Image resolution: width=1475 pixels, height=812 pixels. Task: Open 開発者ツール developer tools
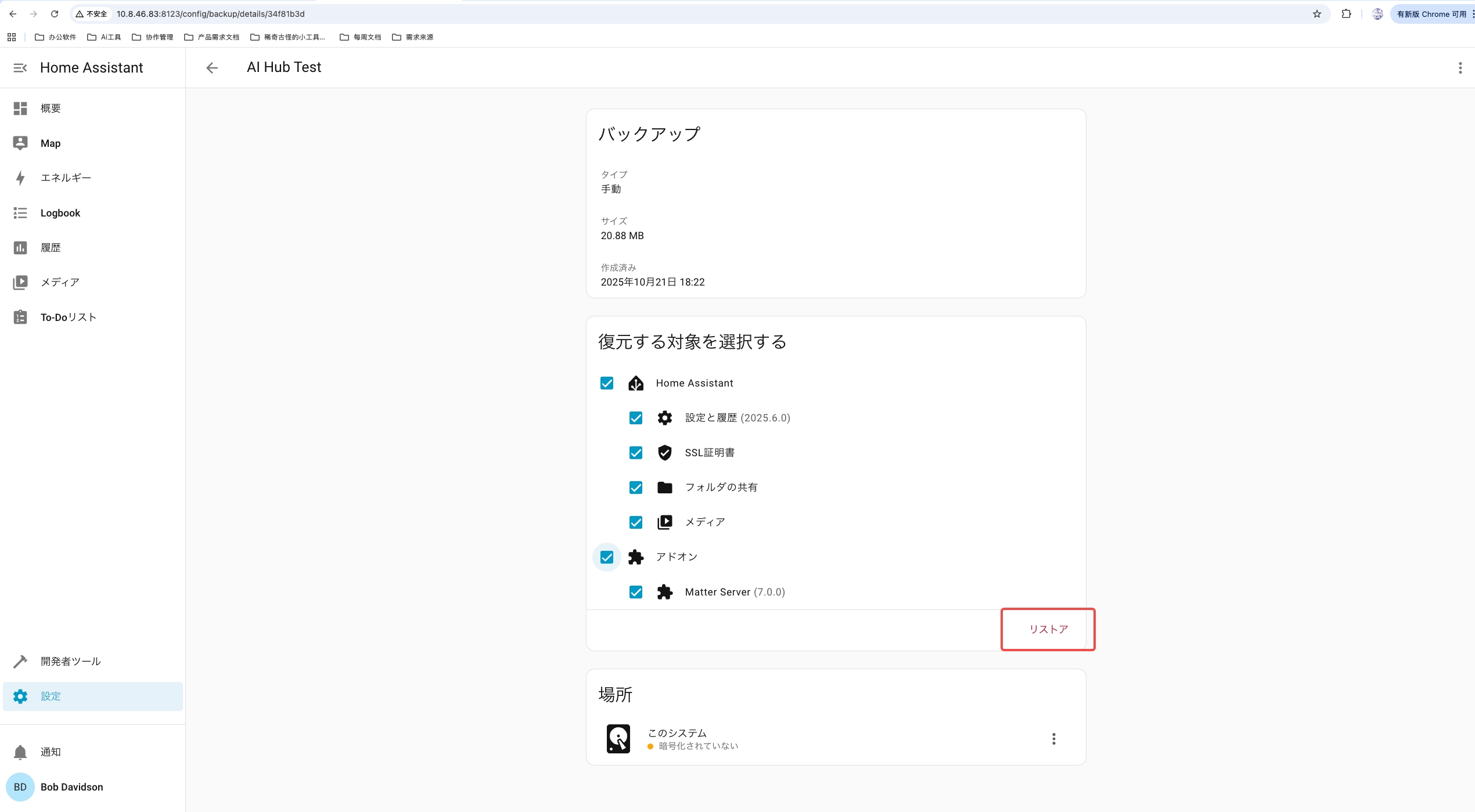pos(93,662)
